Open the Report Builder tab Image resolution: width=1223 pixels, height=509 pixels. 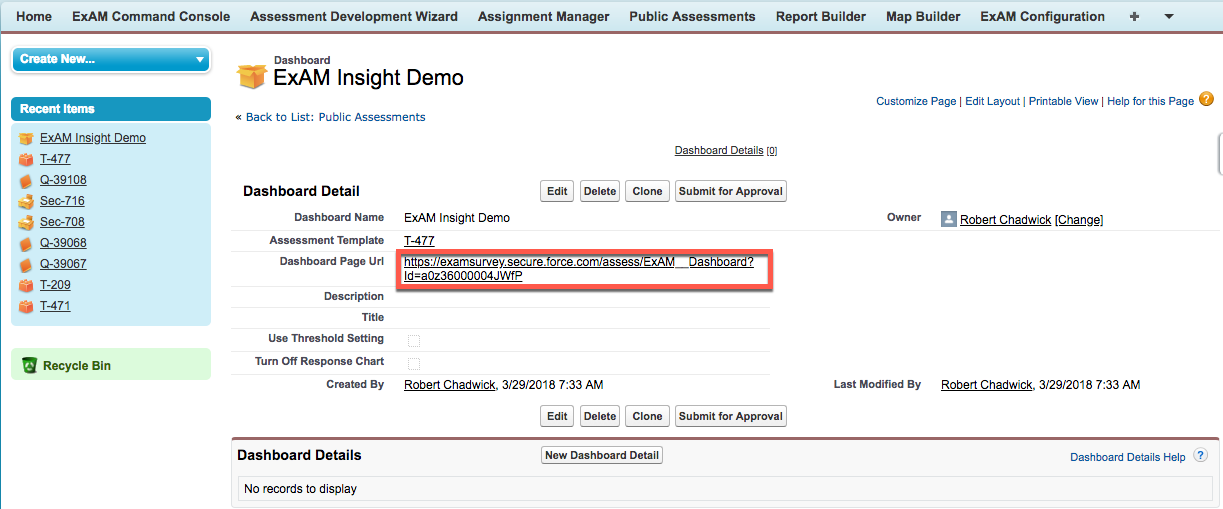[821, 17]
